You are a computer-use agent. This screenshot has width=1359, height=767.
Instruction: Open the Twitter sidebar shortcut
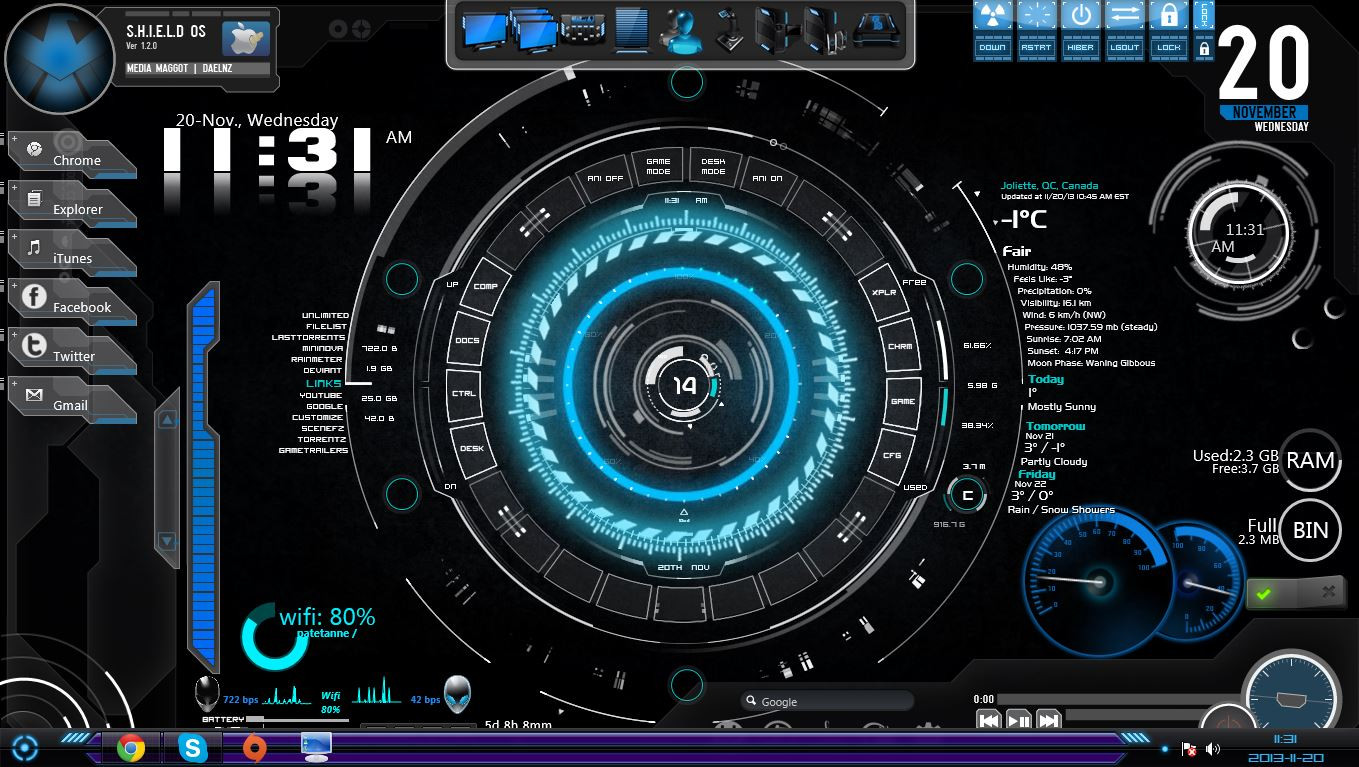(x=72, y=350)
